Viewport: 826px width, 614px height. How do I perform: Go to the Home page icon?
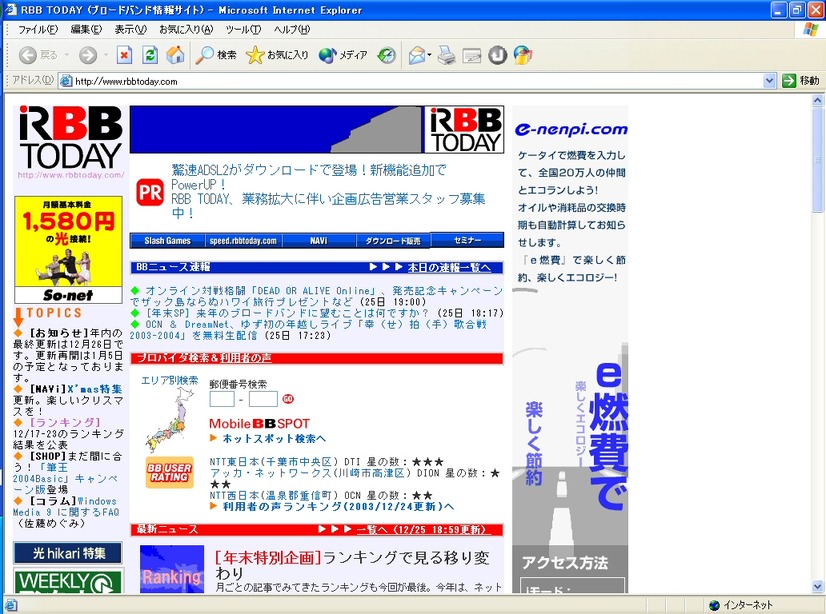click(x=175, y=55)
